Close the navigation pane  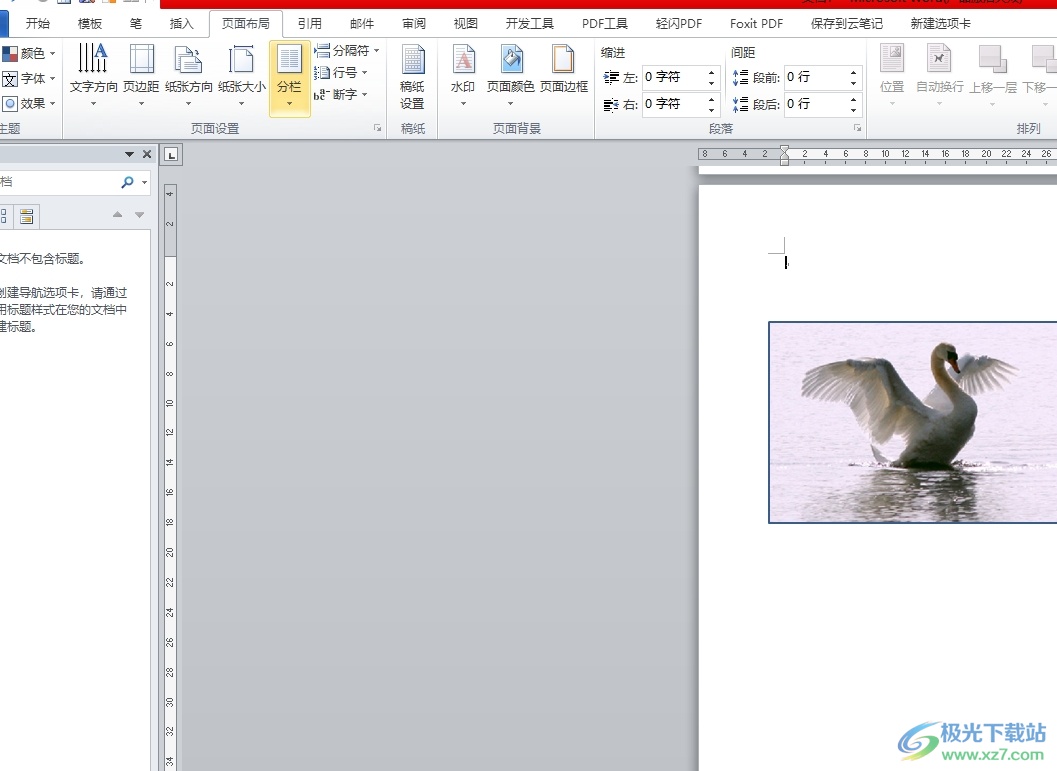(147, 154)
